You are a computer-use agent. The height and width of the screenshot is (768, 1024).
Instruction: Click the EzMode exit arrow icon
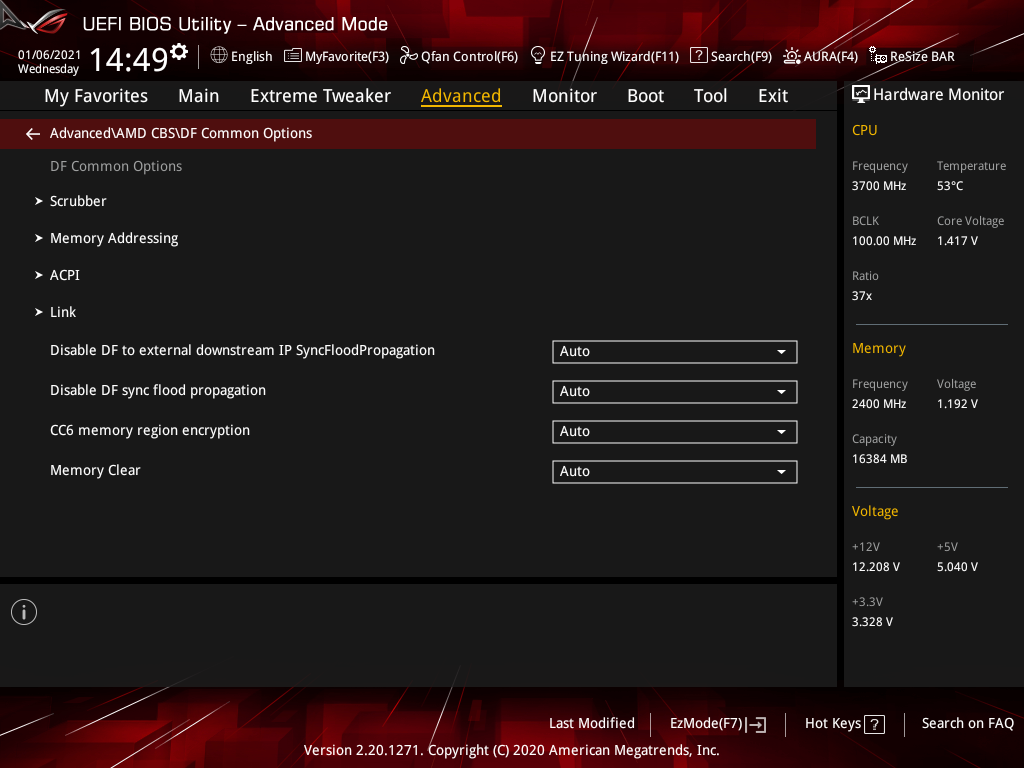(x=756, y=724)
